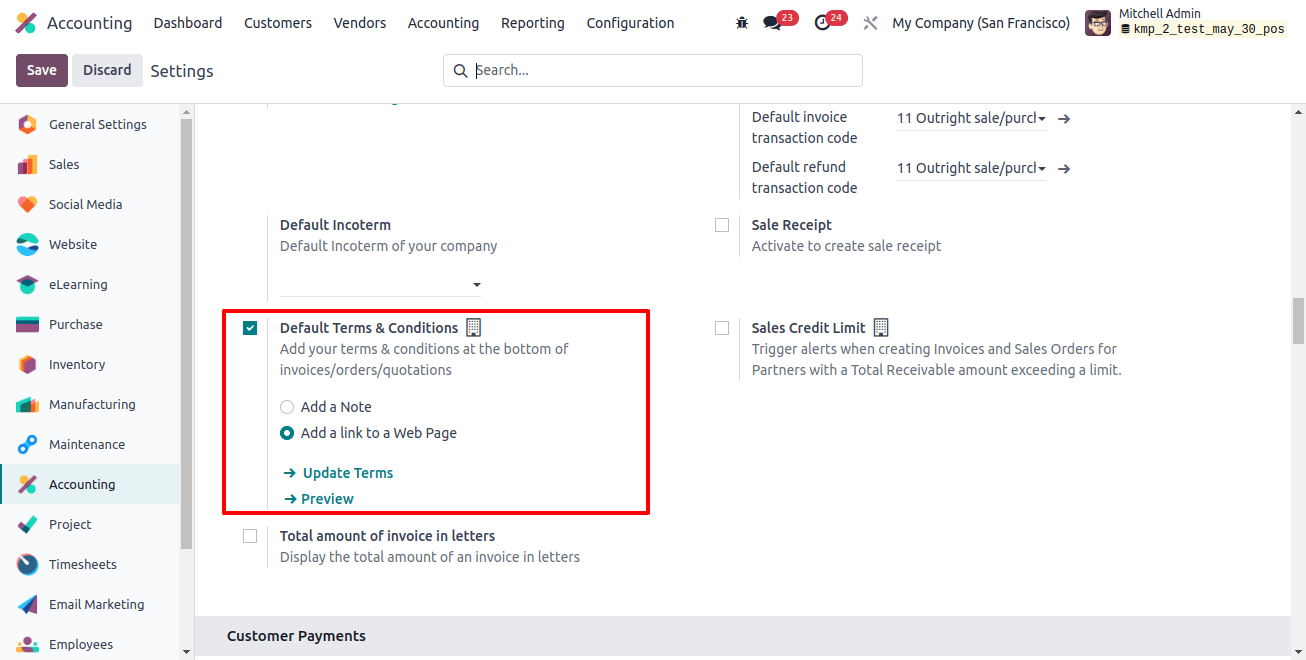Click the Email Marketing paper plane icon
This screenshot has height=660, width=1306.
pyautogui.click(x=28, y=605)
